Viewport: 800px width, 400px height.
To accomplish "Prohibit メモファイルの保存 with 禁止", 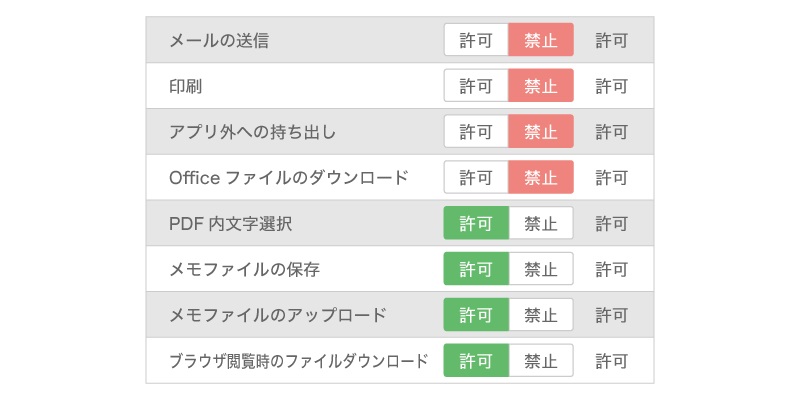I will click(541, 269).
